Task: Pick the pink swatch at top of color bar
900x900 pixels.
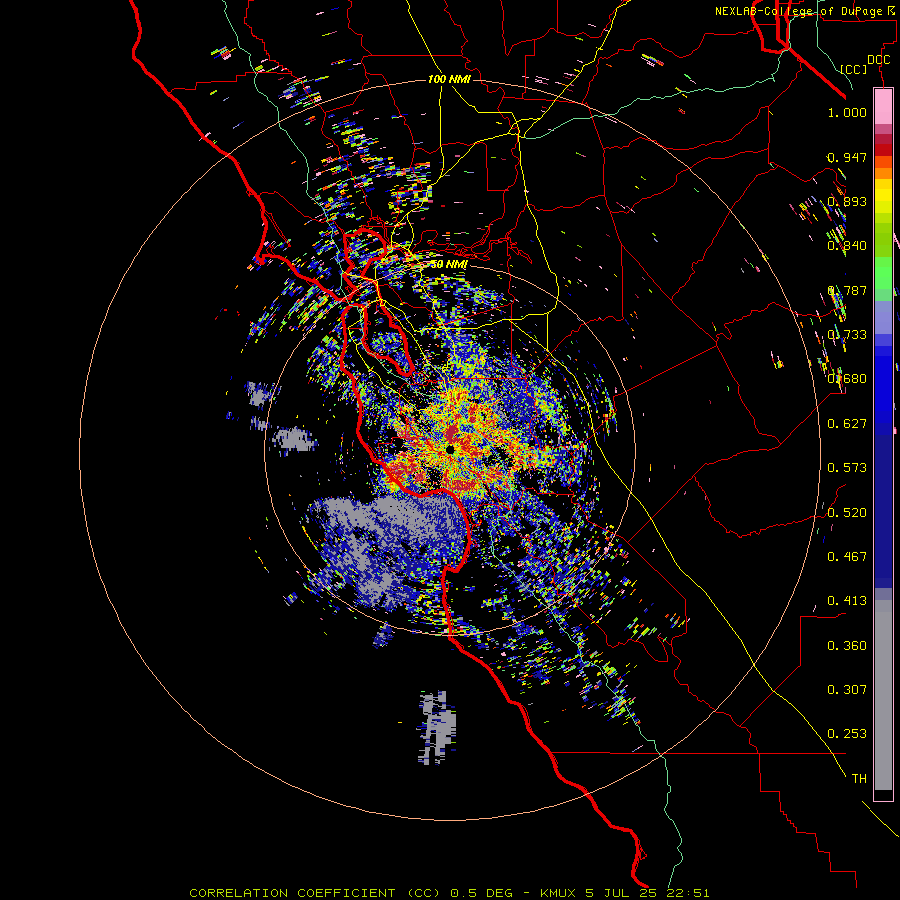Action: click(x=883, y=107)
